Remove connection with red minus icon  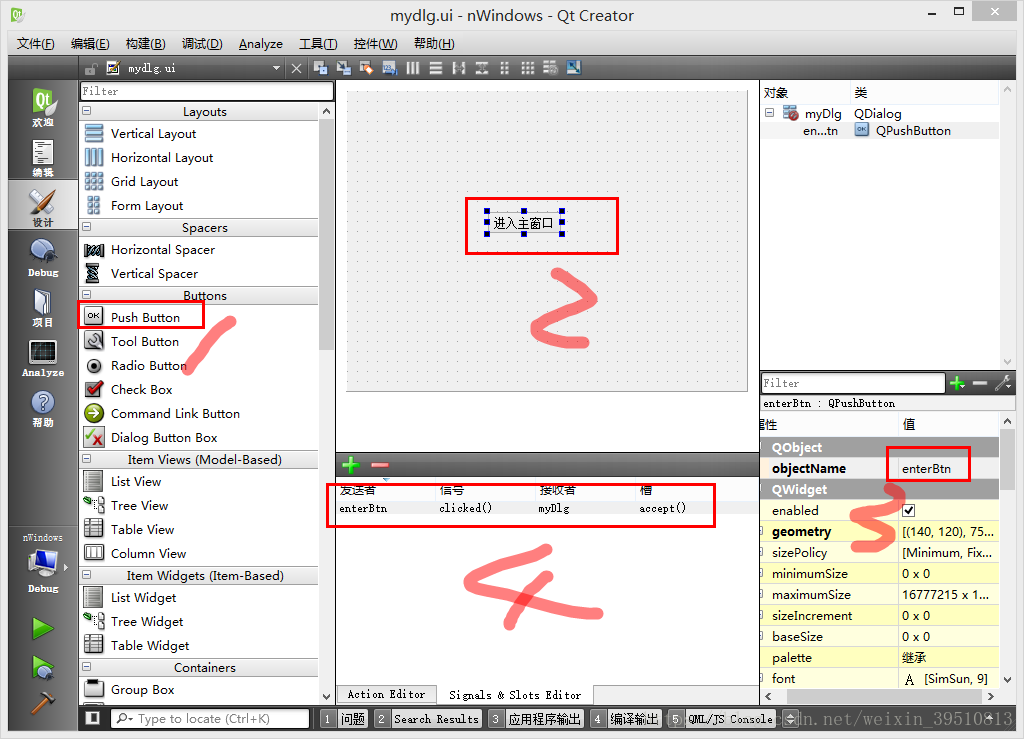pyautogui.click(x=380, y=465)
